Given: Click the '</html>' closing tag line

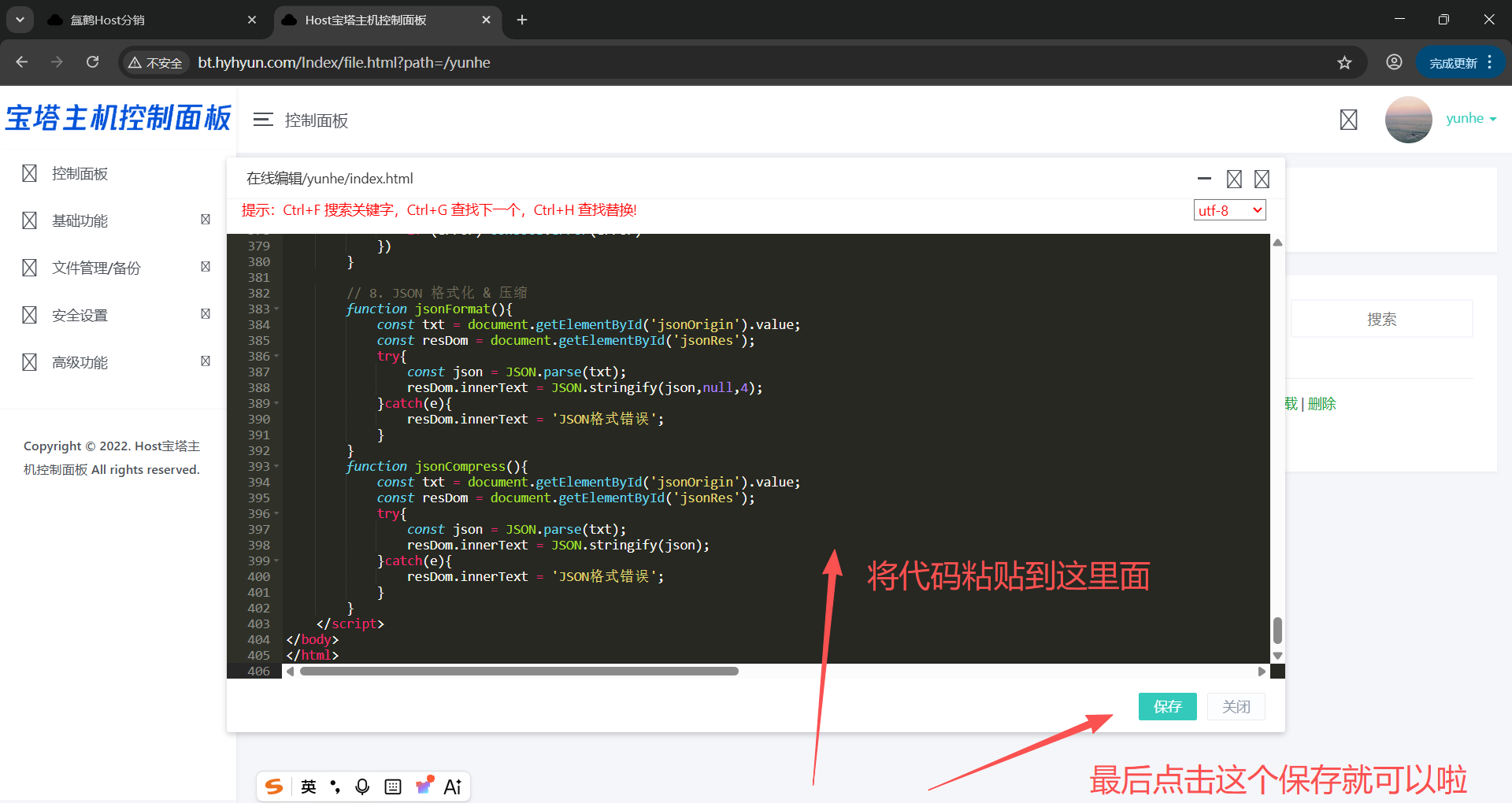Looking at the screenshot, I should [313, 656].
